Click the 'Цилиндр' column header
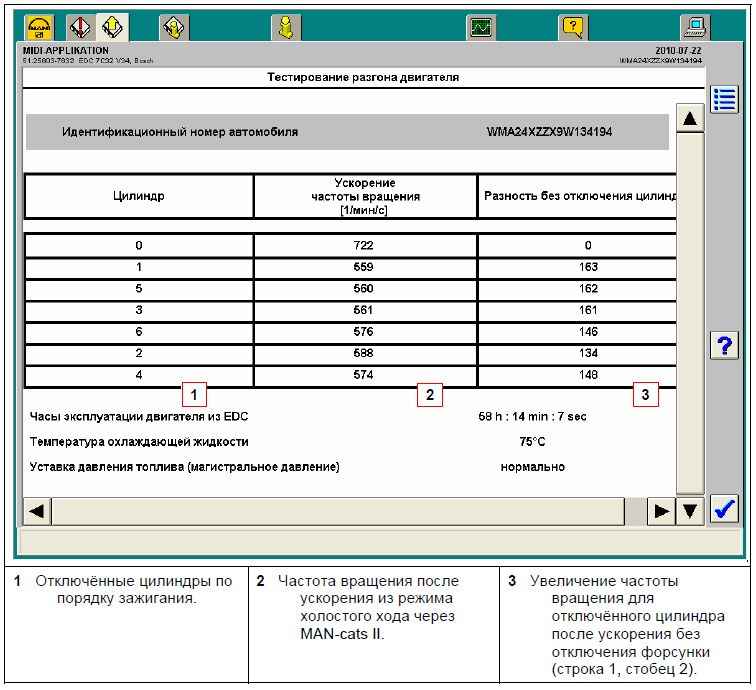This screenshot has width=756, height=690. coord(139,196)
